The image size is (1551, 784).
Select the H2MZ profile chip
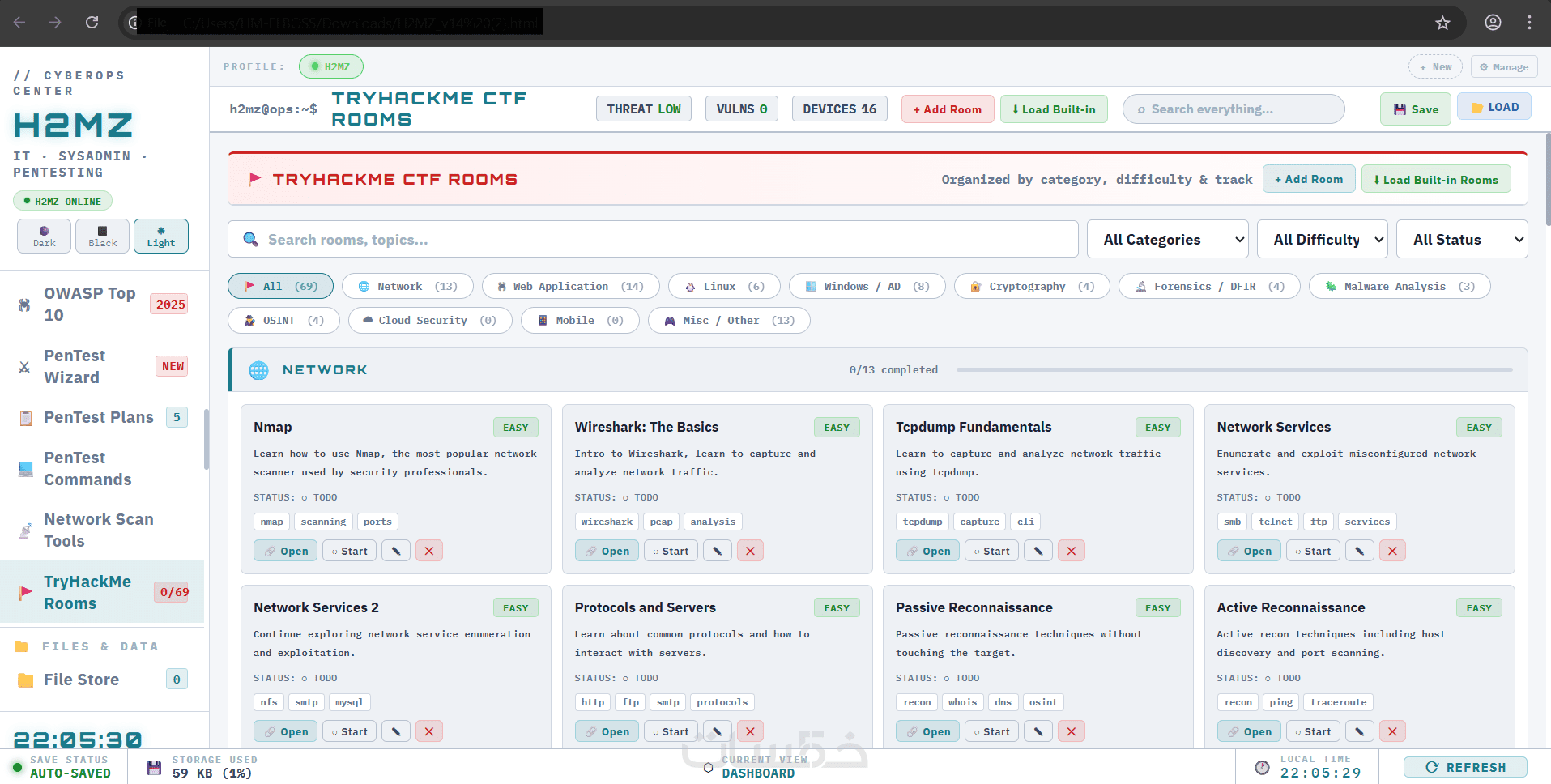click(x=331, y=66)
